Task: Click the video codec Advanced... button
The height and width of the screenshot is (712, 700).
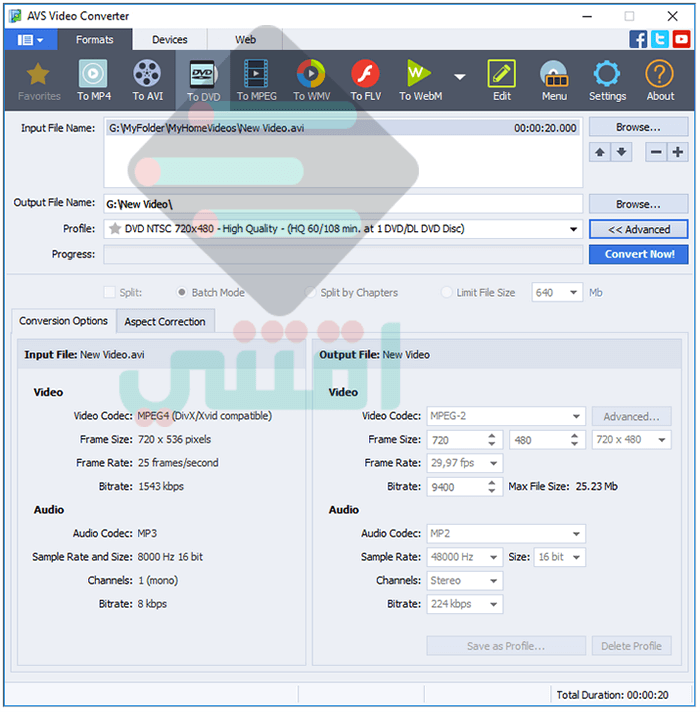Action: pos(631,417)
